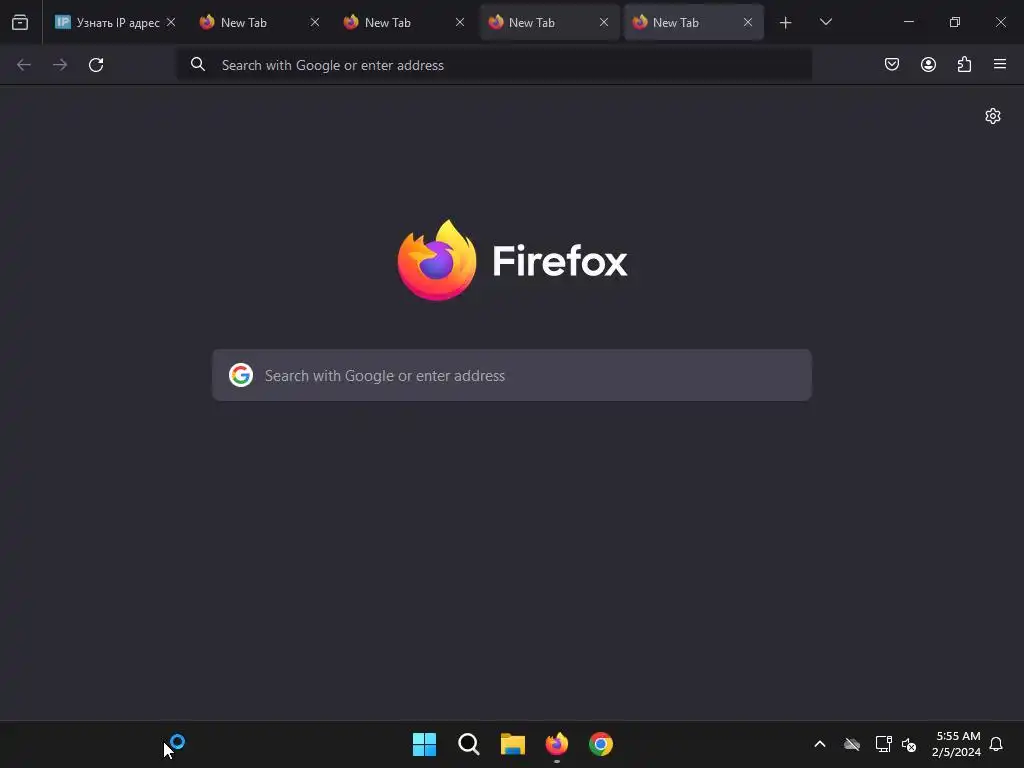Click Firefox icon in taskbar
This screenshot has height=768, width=1024.
pyautogui.click(x=557, y=744)
